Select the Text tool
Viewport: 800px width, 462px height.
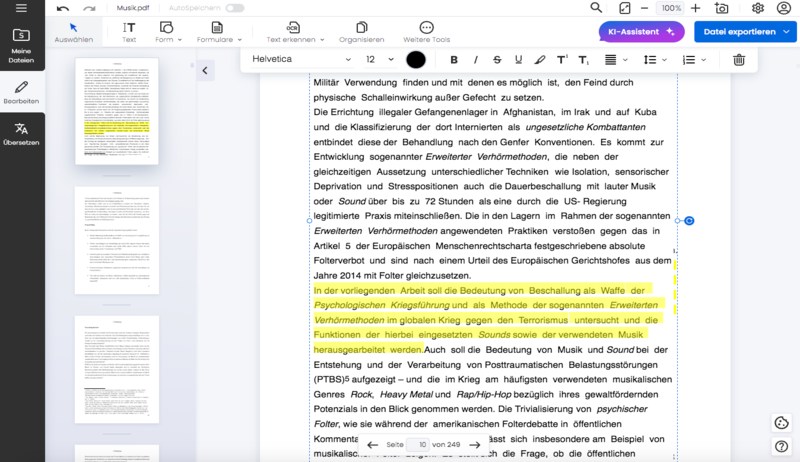pyautogui.click(x=129, y=32)
